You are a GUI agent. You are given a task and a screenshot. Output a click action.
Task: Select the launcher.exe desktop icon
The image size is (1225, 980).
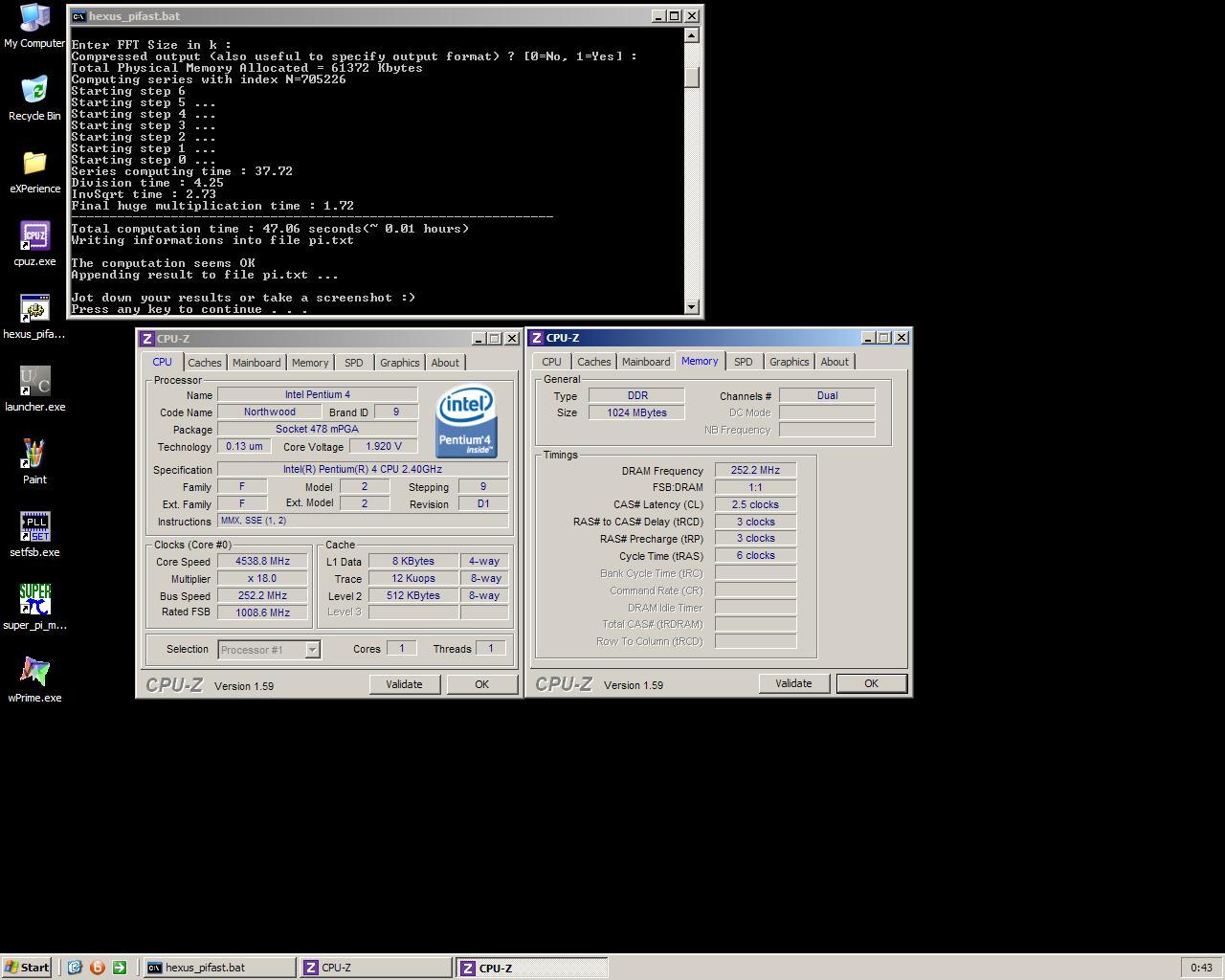34,382
